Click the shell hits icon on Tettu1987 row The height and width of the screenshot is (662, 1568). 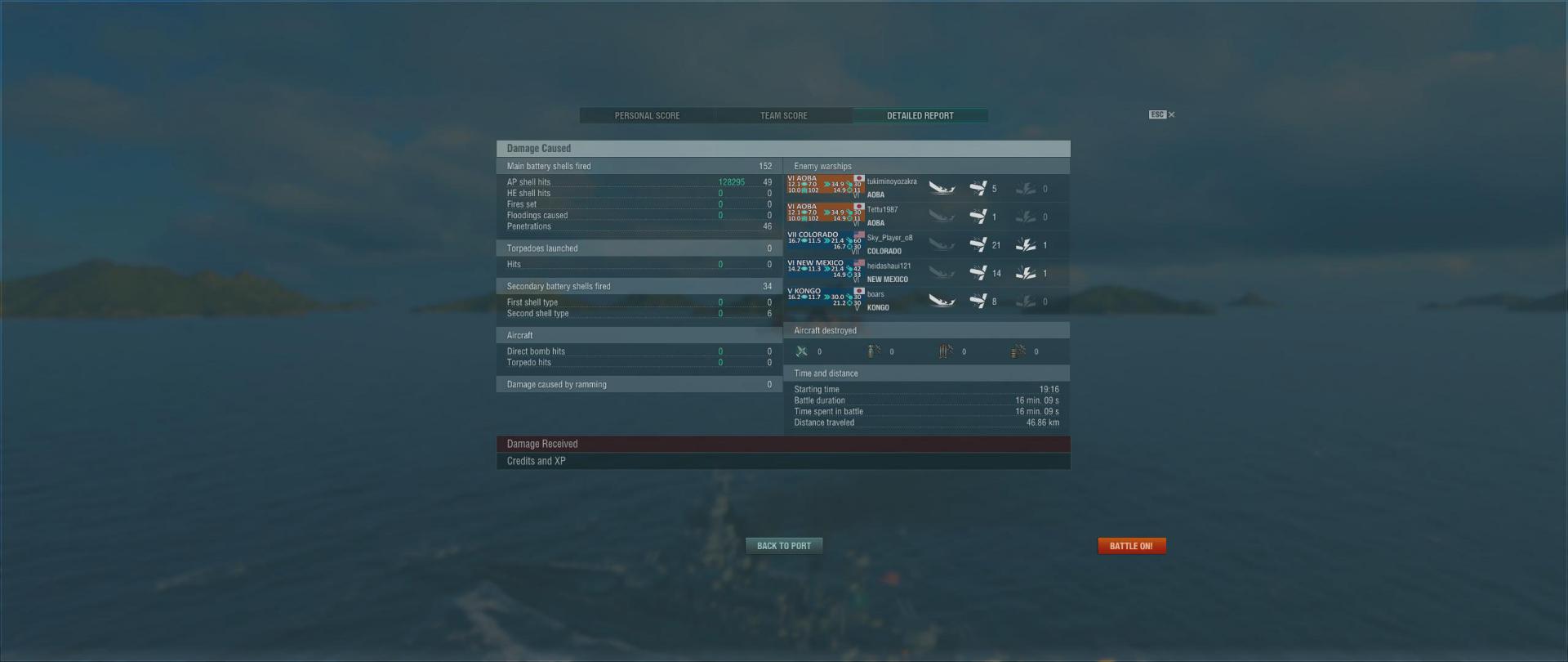[x=978, y=217]
